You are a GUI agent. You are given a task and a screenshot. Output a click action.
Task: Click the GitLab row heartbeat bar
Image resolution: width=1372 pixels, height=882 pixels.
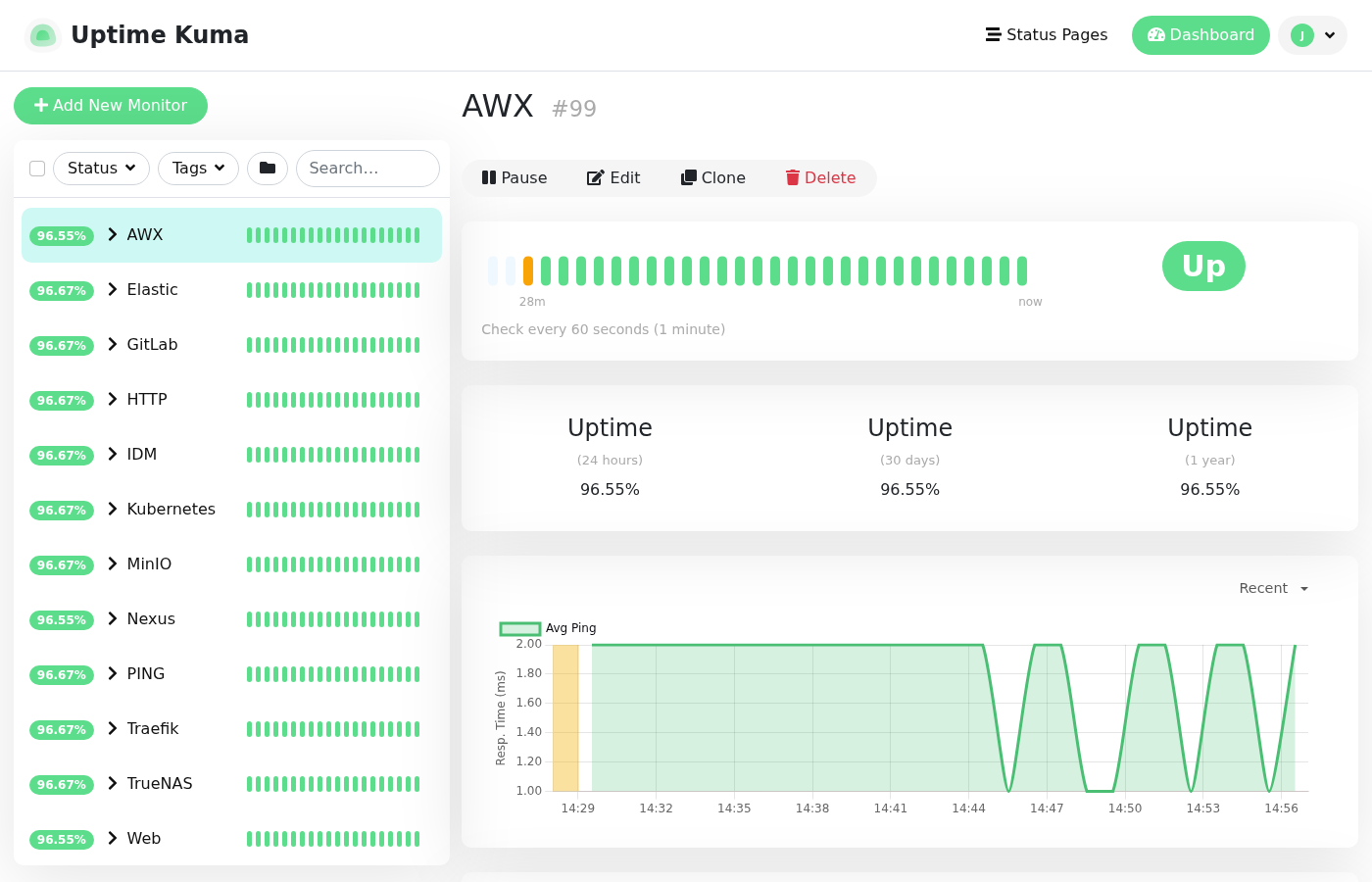click(333, 345)
